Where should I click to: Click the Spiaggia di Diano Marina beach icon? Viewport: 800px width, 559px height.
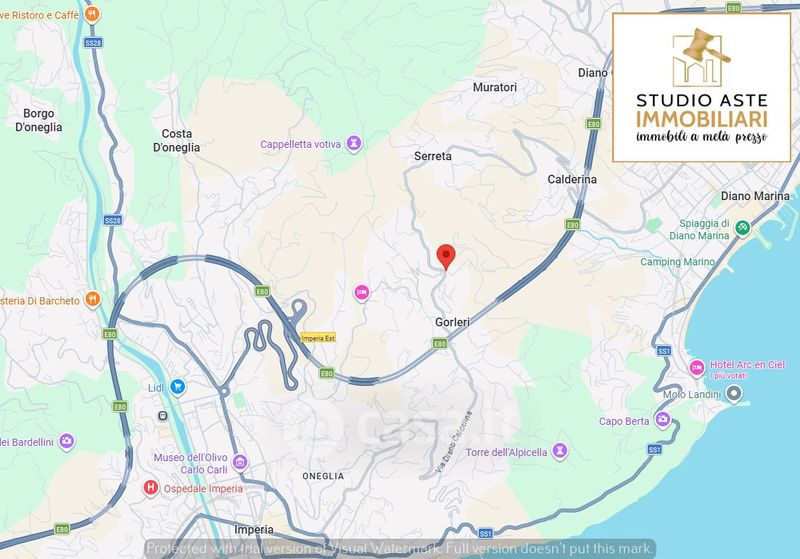[742, 229]
